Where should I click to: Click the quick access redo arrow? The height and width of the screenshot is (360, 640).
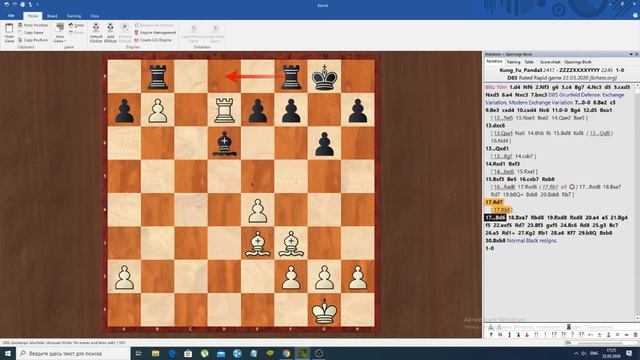15,4
